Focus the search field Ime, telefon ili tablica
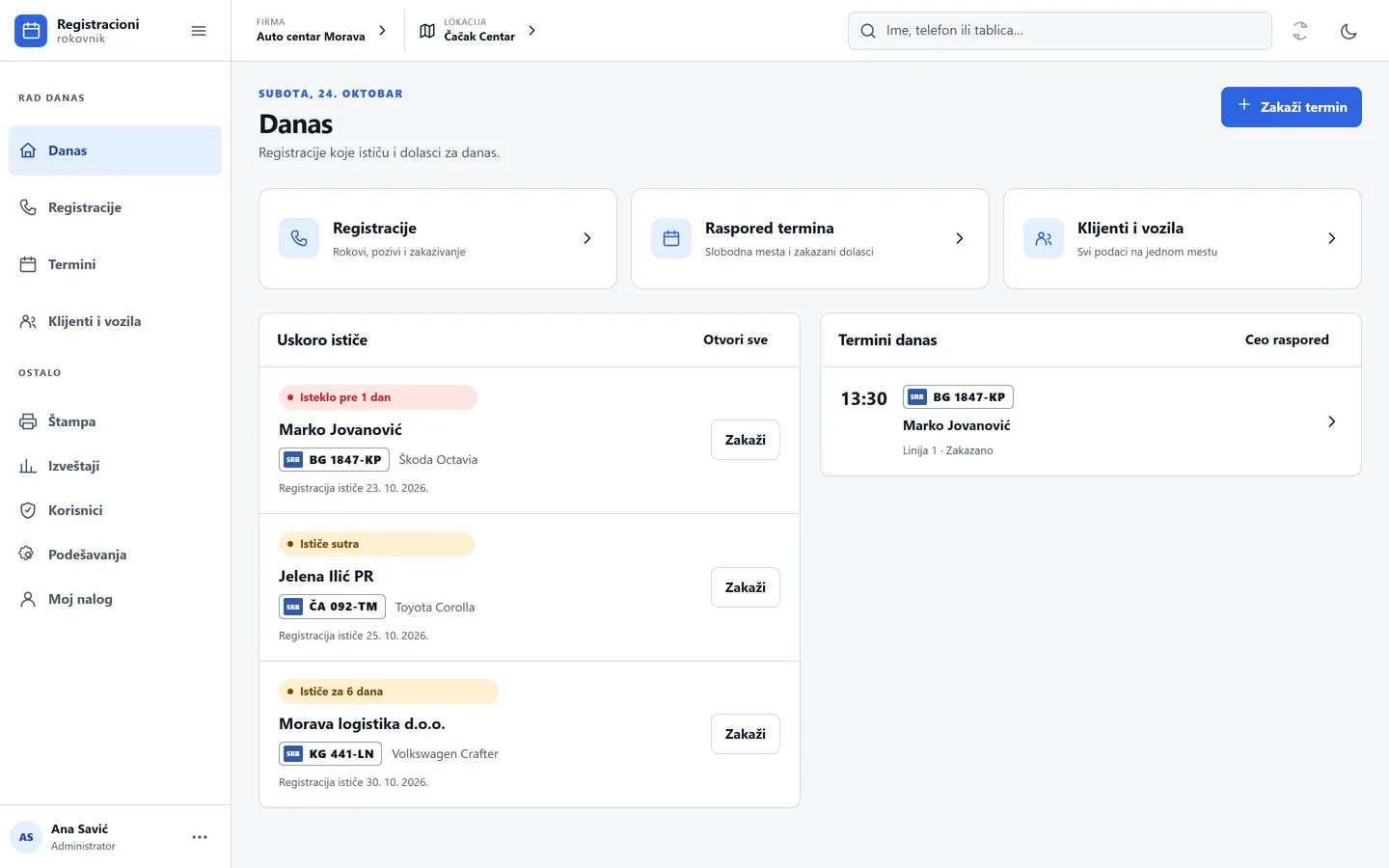The height and width of the screenshot is (868, 1389). [1059, 31]
